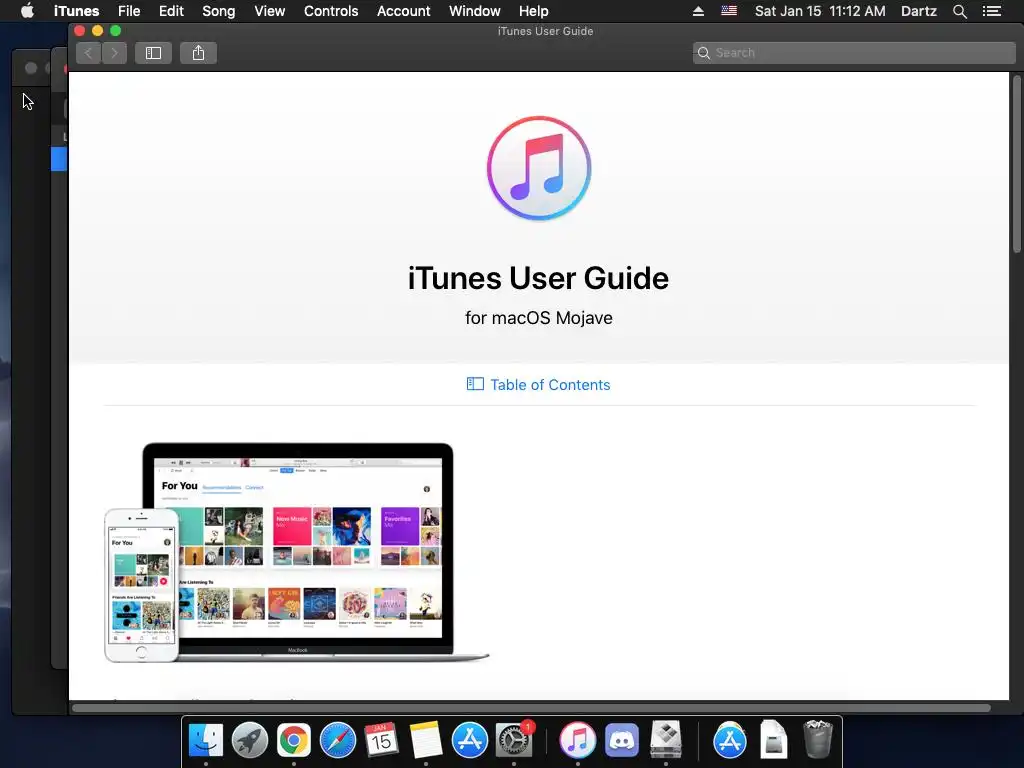Open the View menu
This screenshot has height=768, width=1024.
click(270, 11)
